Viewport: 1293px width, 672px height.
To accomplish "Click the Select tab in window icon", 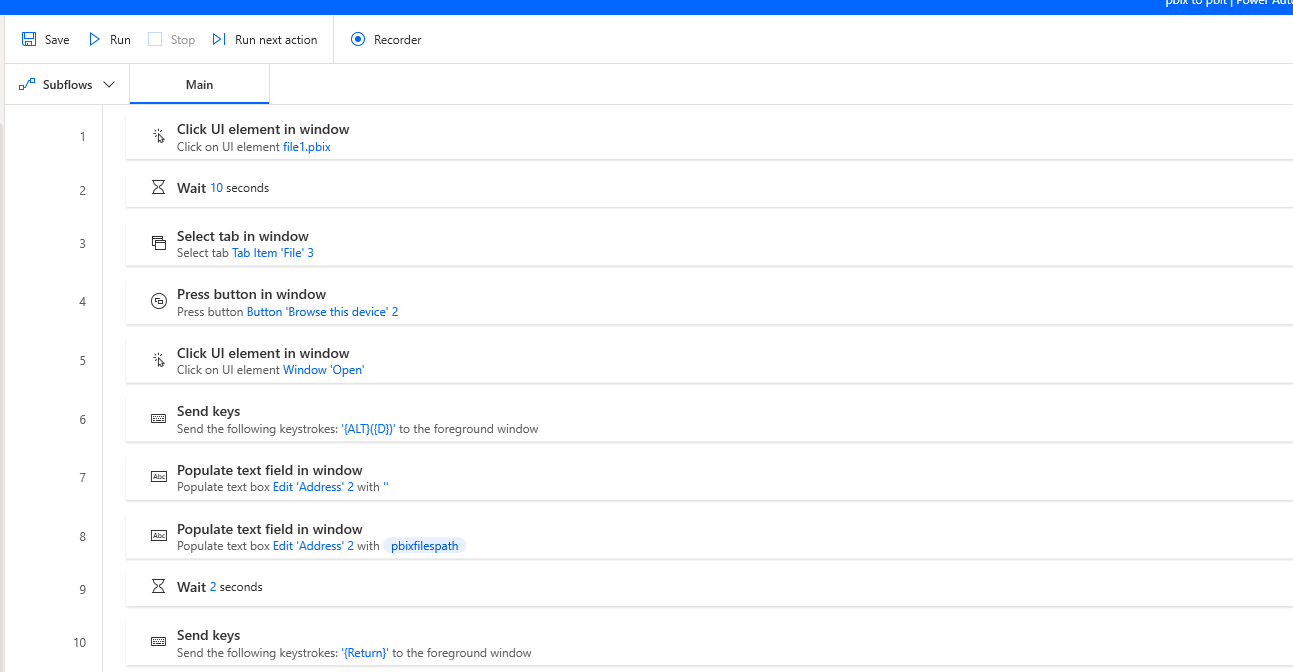I will tap(158, 243).
